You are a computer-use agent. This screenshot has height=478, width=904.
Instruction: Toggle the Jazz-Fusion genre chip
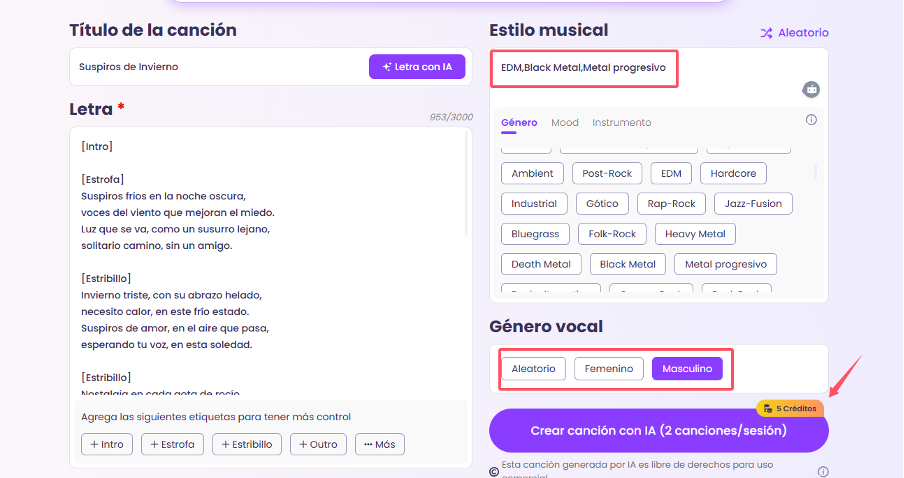753,204
